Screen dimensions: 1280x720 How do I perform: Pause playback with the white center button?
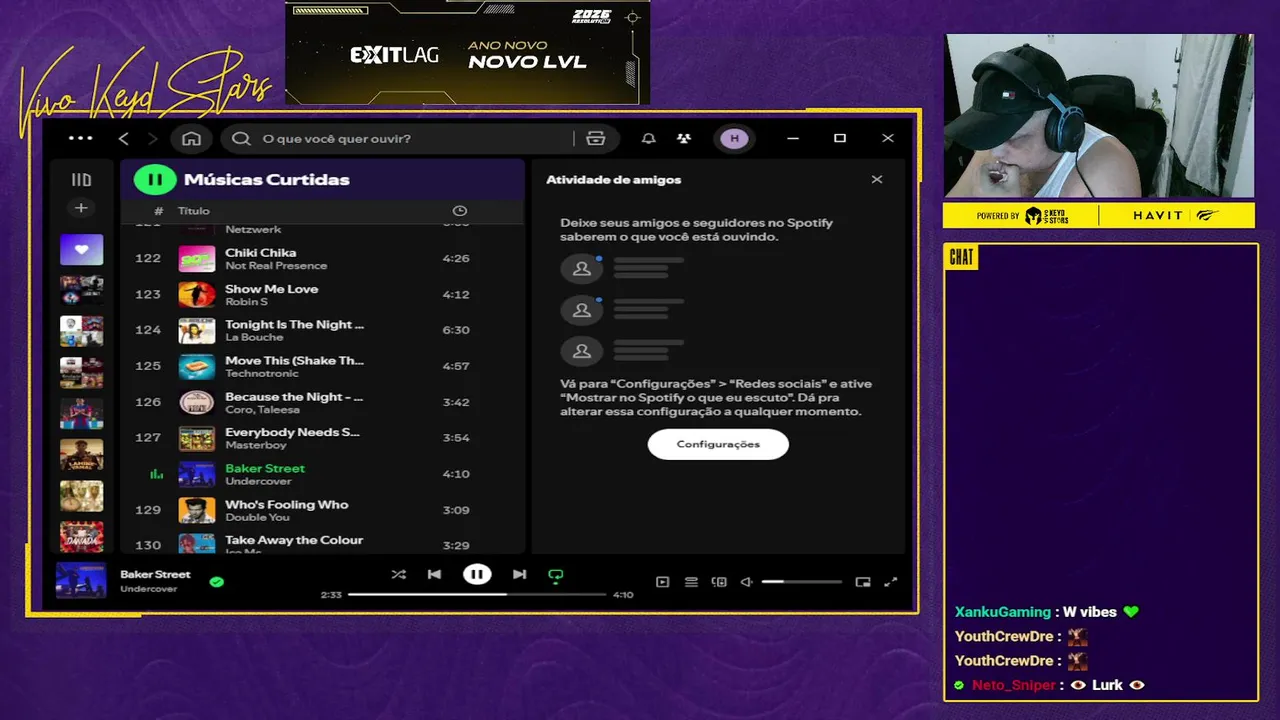coord(477,574)
